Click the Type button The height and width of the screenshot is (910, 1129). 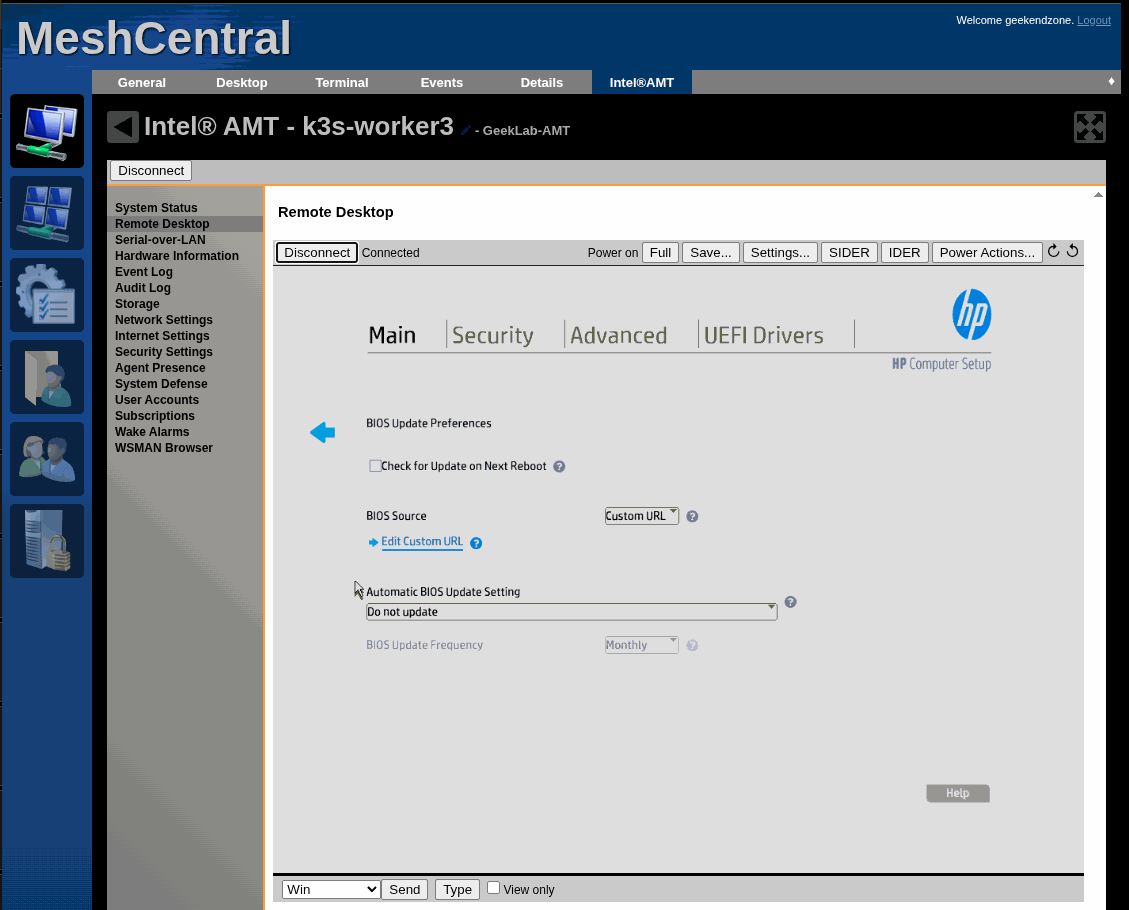point(457,889)
